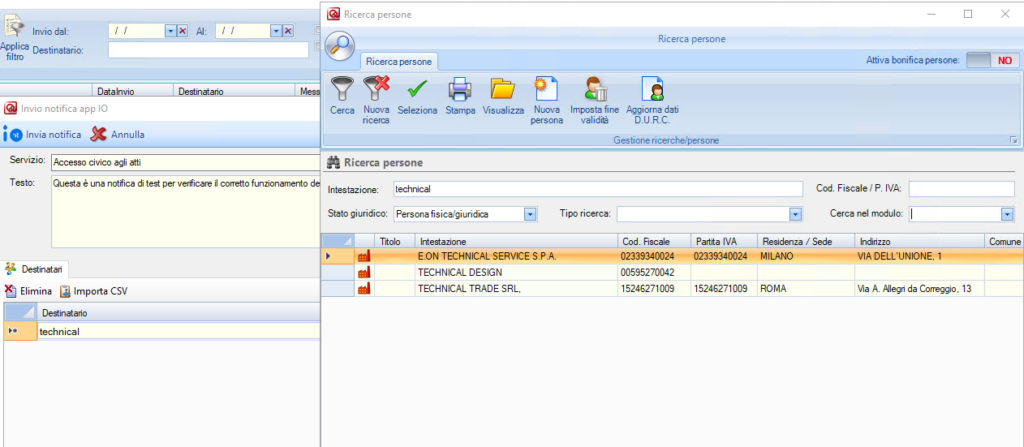Switch to Ricerca persone ribbon tab
Screen dimensions: 1024x447
pyautogui.click(x=398, y=61)
